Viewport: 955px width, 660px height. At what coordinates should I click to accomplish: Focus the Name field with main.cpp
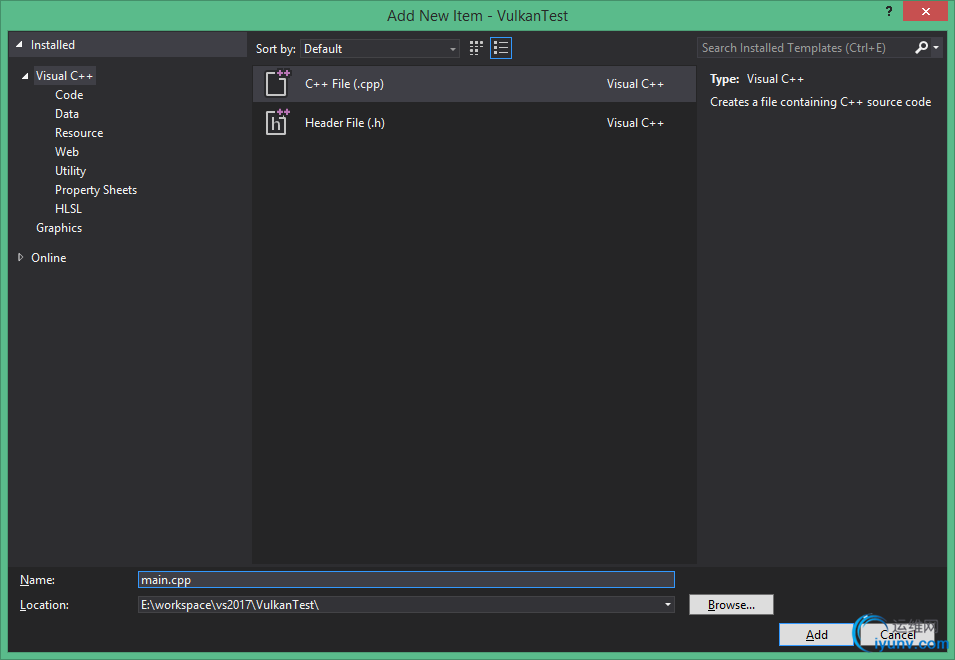click(406, 580)
